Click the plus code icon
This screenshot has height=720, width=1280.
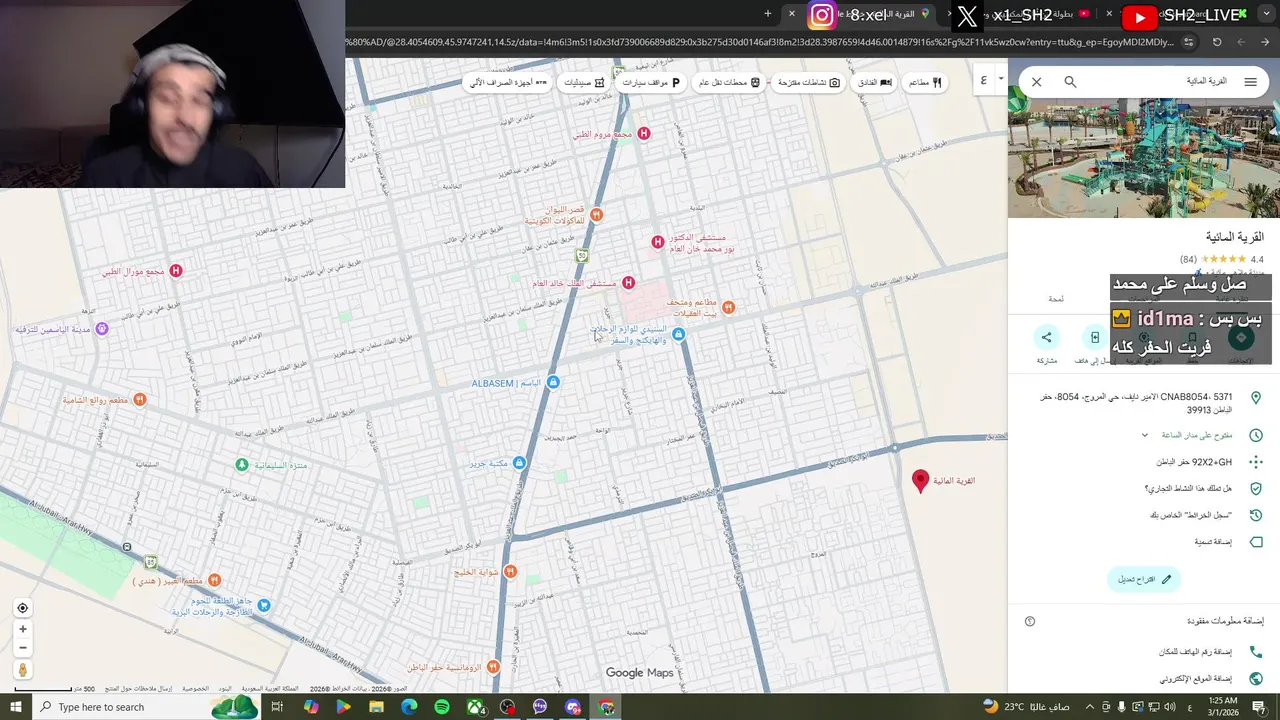pos(1256,462)
